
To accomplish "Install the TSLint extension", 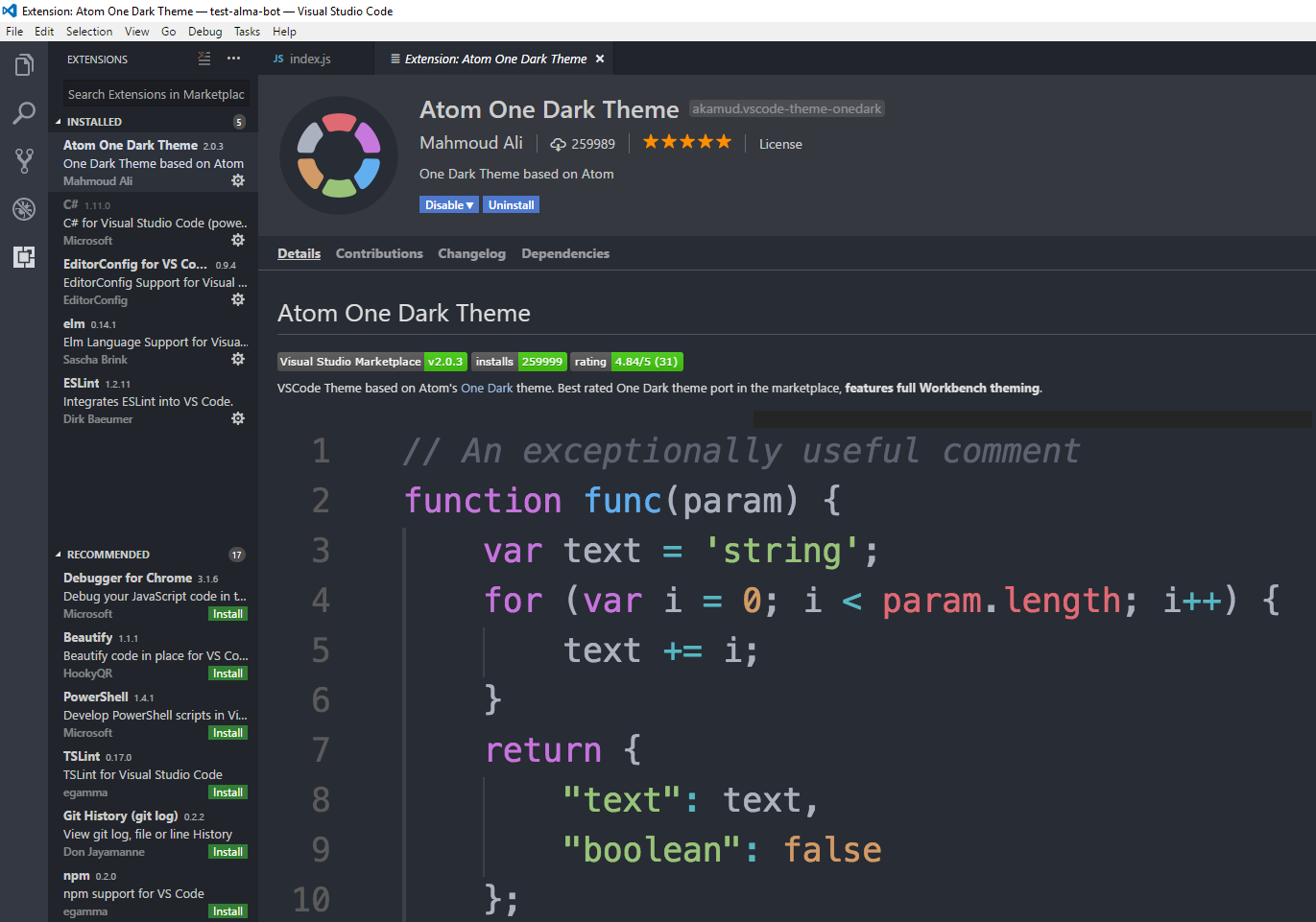I will tap(227, 792).
